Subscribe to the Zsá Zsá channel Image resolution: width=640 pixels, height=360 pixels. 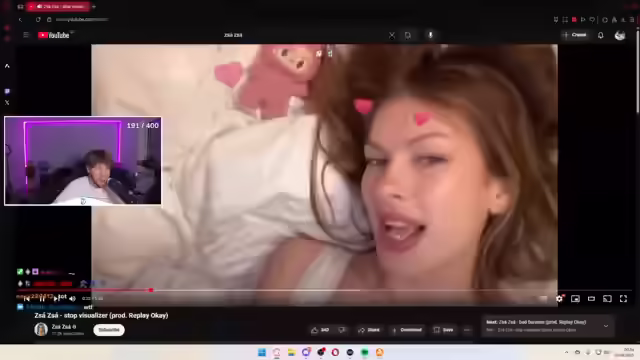109,330
